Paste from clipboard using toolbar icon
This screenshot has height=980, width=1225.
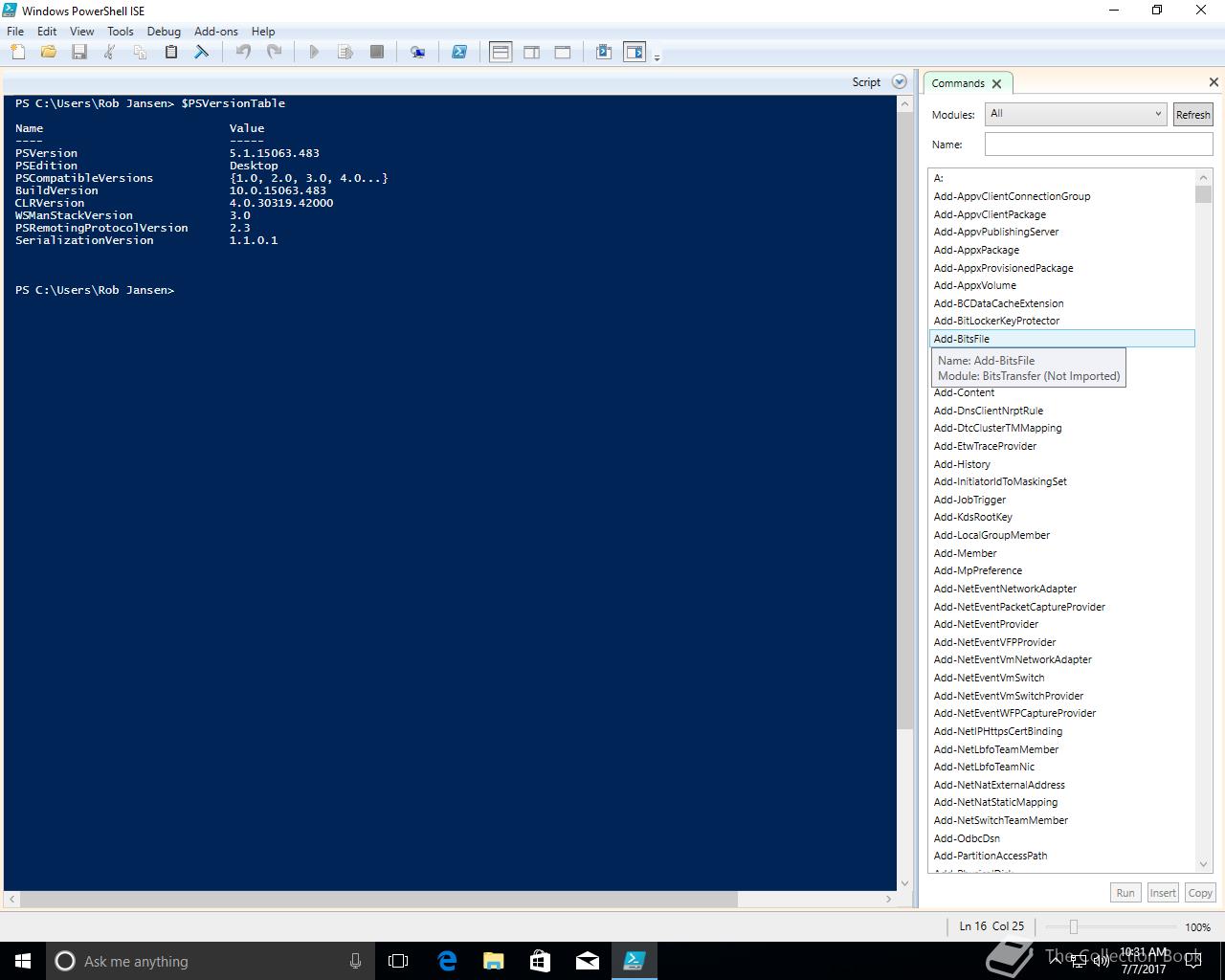[x=171, y=53]
